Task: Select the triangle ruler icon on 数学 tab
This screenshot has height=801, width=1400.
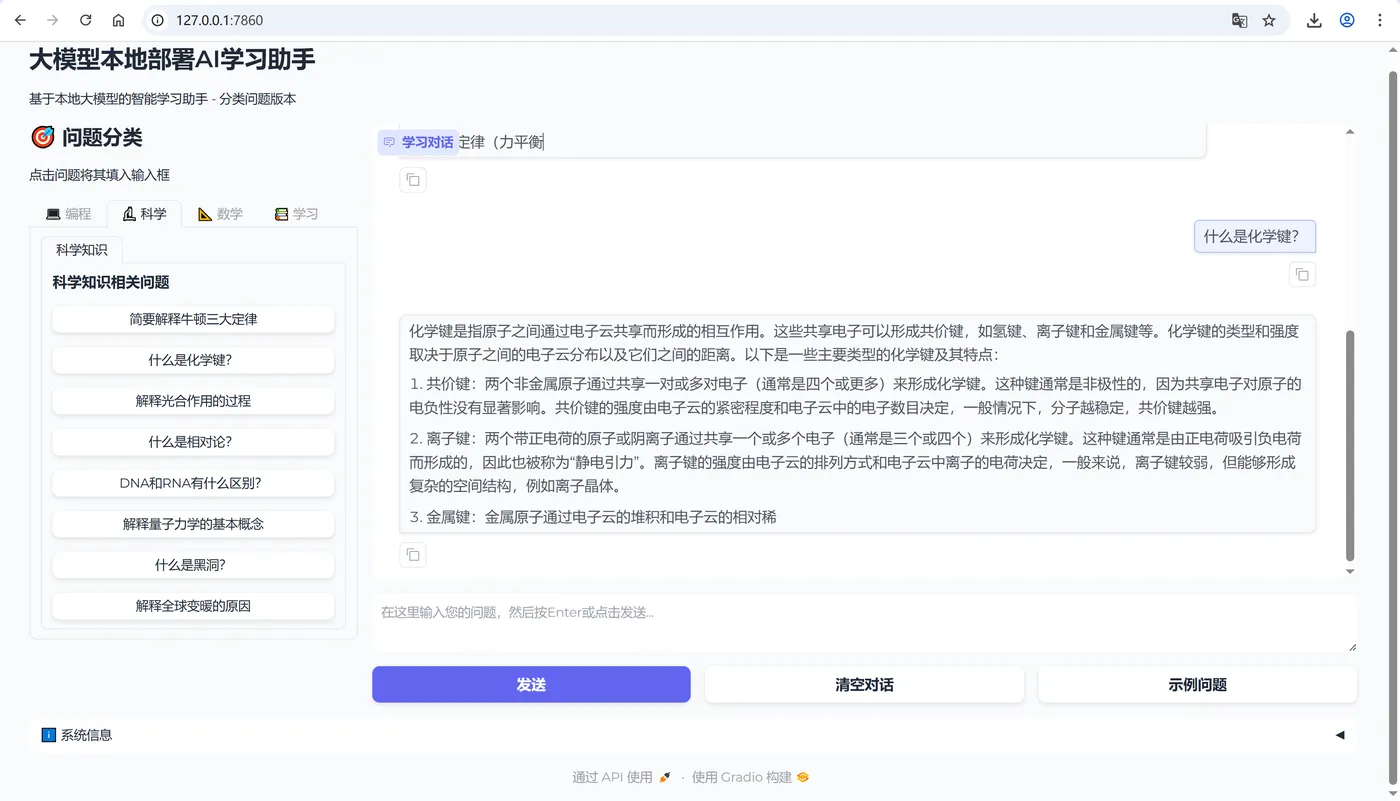Action: tap(207, 213)
